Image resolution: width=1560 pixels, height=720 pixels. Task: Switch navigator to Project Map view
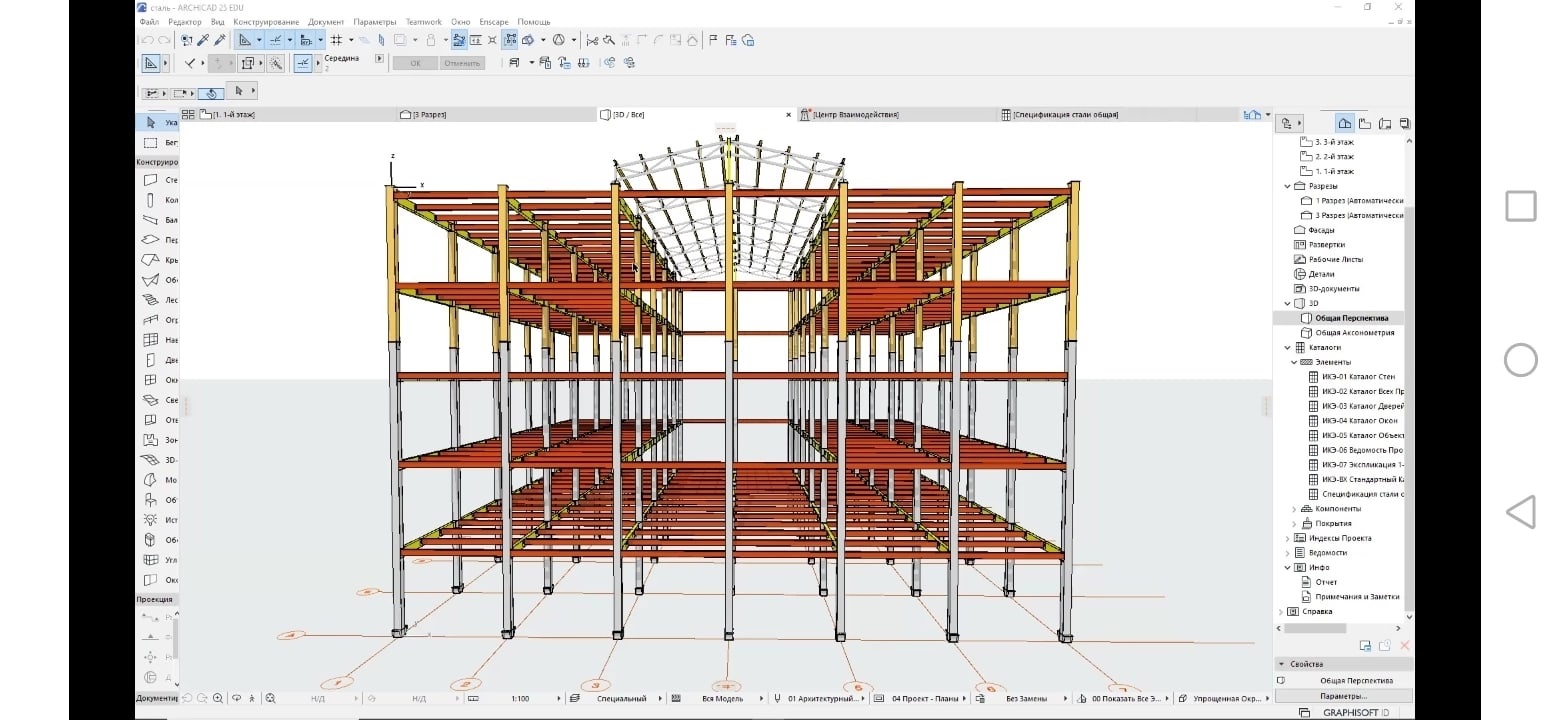pyautogui.click(x=1345, y=123)
